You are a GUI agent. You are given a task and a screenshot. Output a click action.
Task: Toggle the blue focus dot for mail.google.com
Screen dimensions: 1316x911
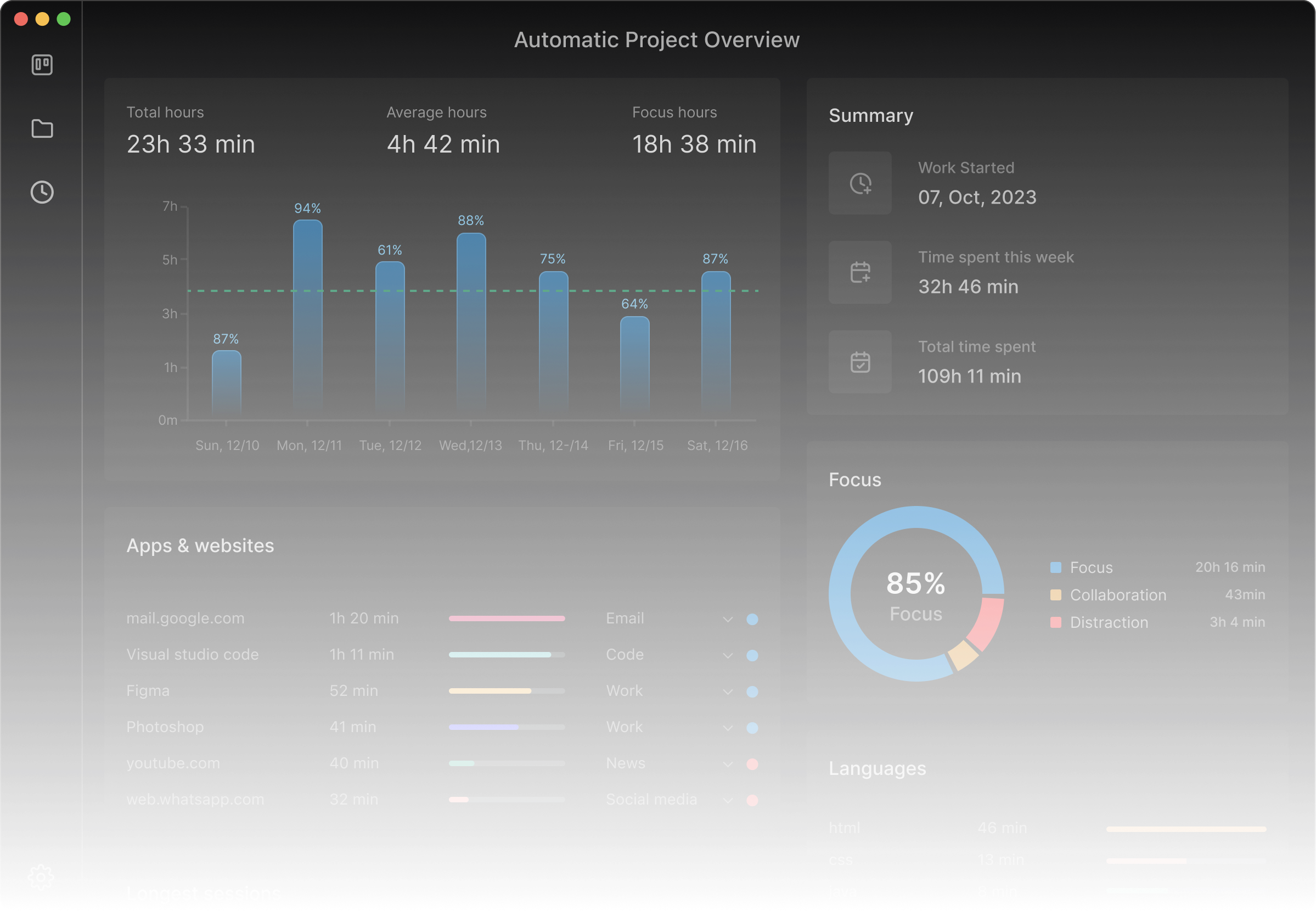click(x=752, y=620)
